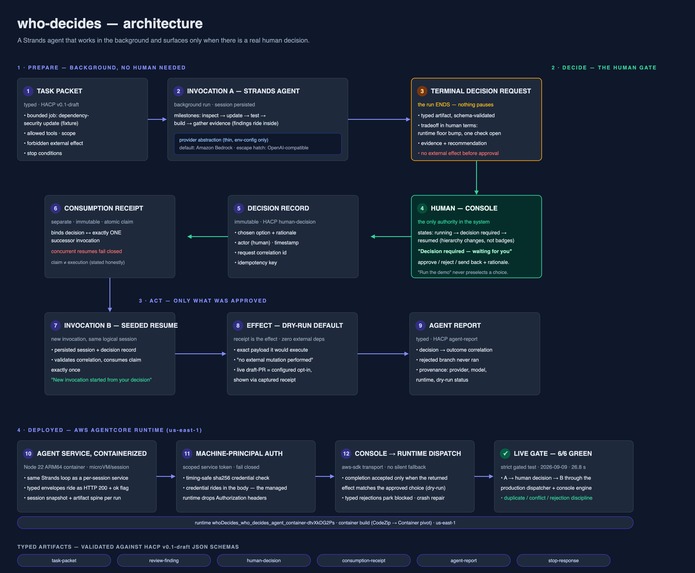Click the green 'duplicate / conflict / rejection discipline' line
Viewport: 695px width, 573px height.
coord(547,498)
